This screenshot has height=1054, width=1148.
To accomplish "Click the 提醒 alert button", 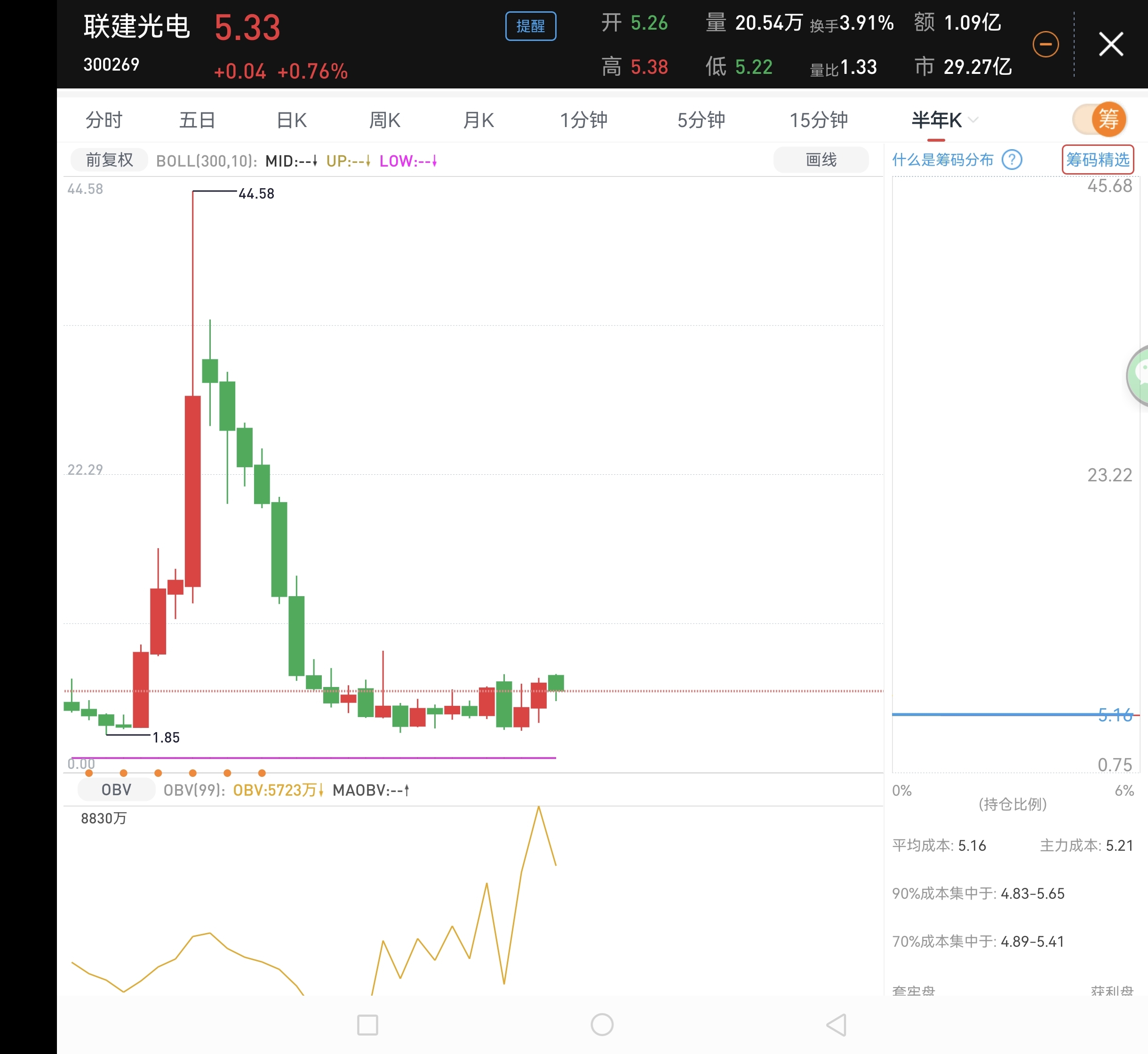I will [530, 26].
